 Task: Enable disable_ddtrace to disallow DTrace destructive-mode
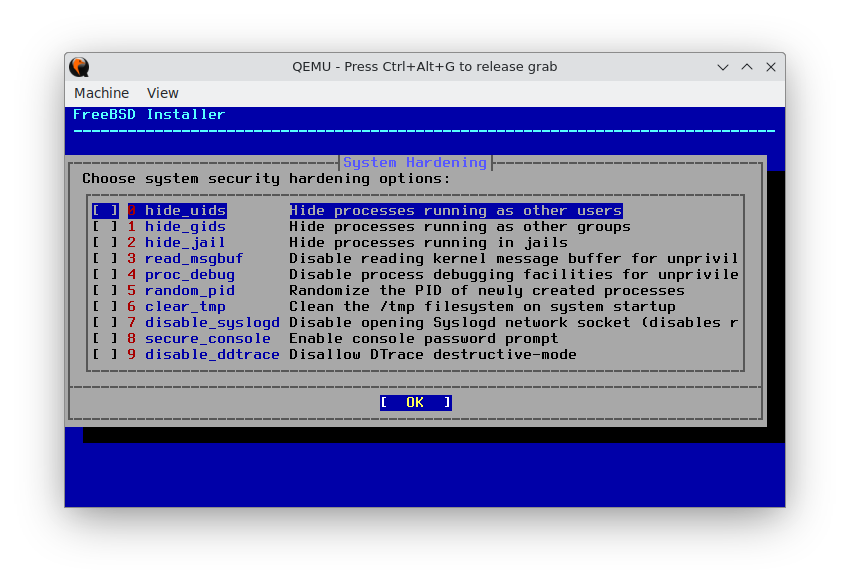tap(104, 354)
